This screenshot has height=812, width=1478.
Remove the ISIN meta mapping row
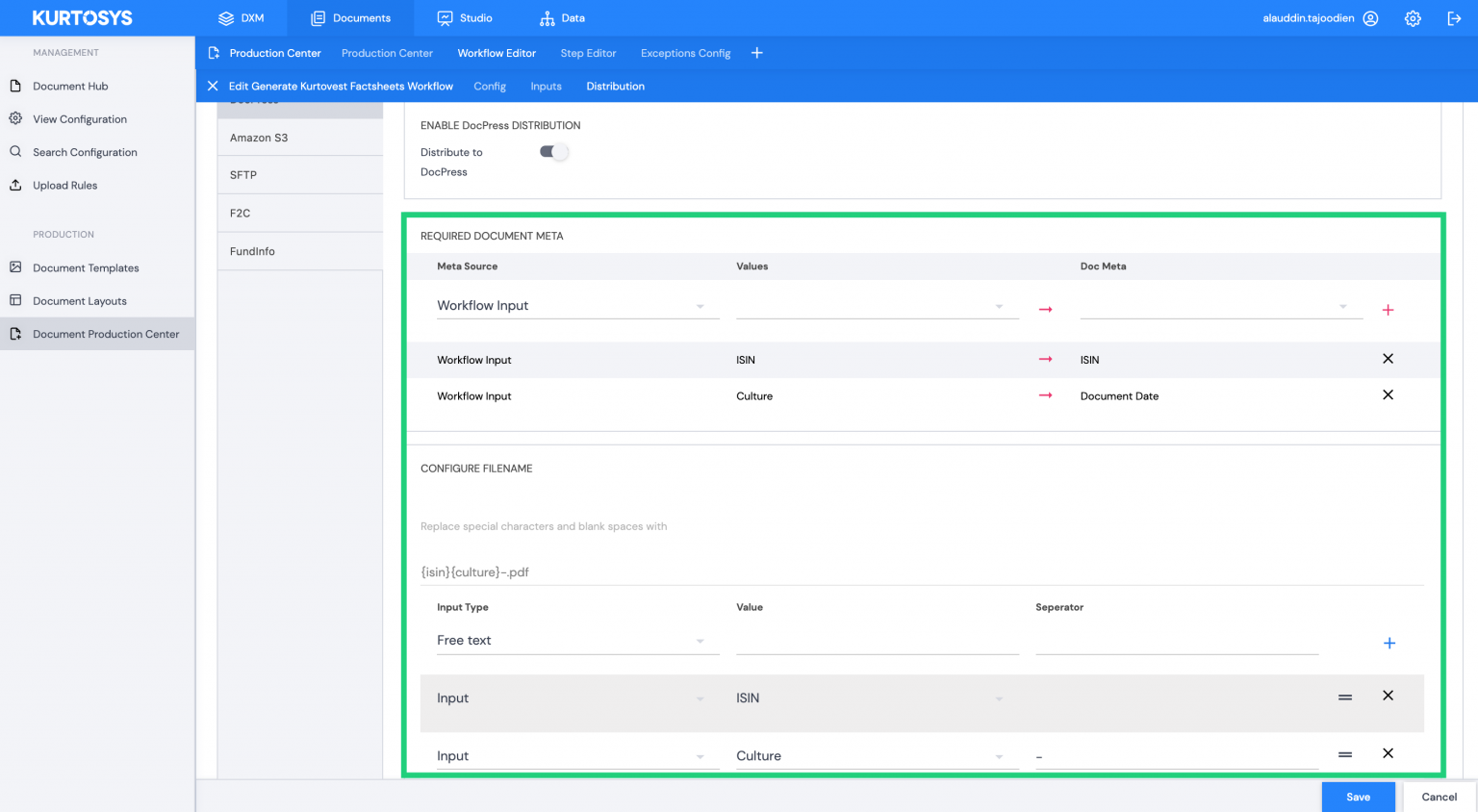pyautogui.click(x=1388, y=359)
